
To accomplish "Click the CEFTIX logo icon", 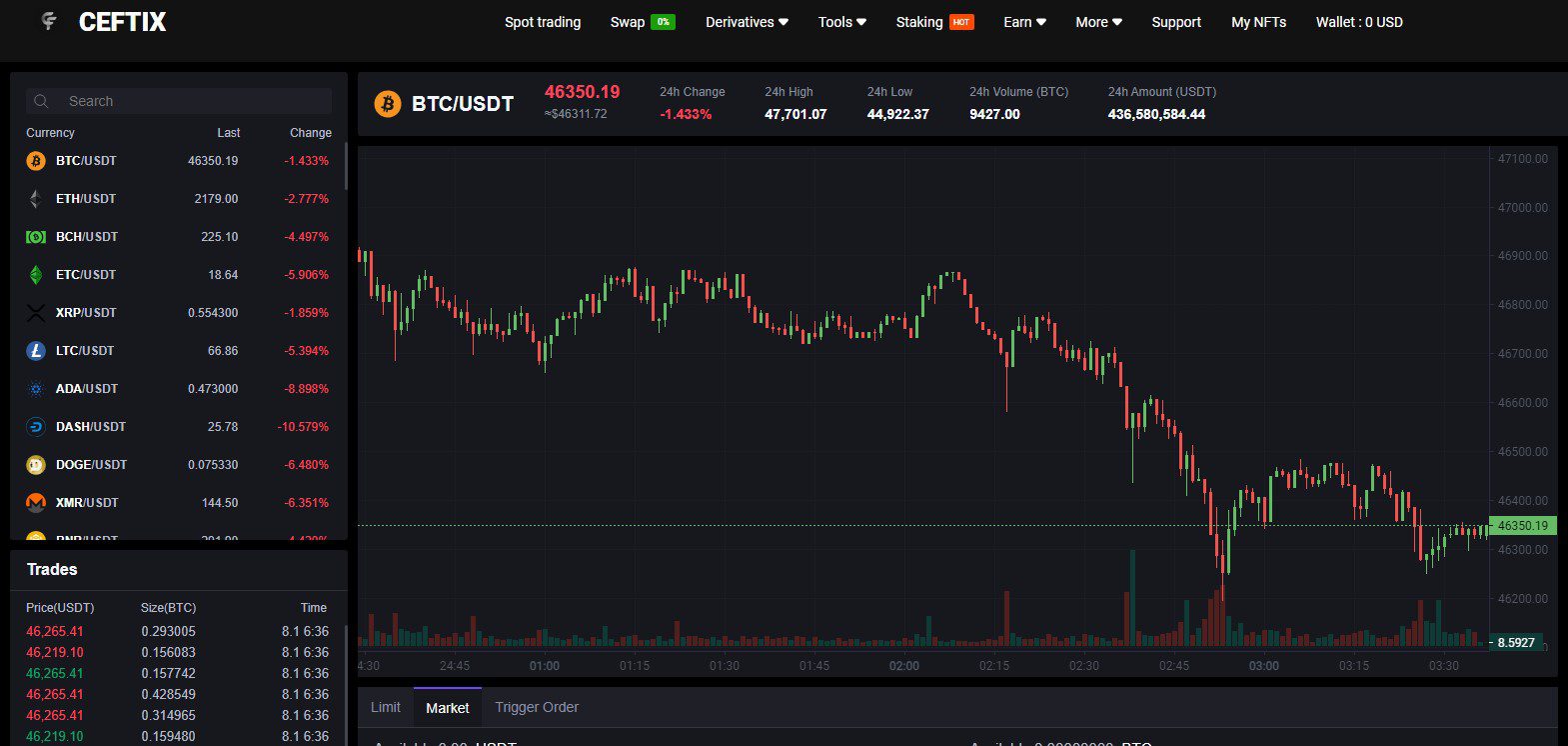I will 49,21.
